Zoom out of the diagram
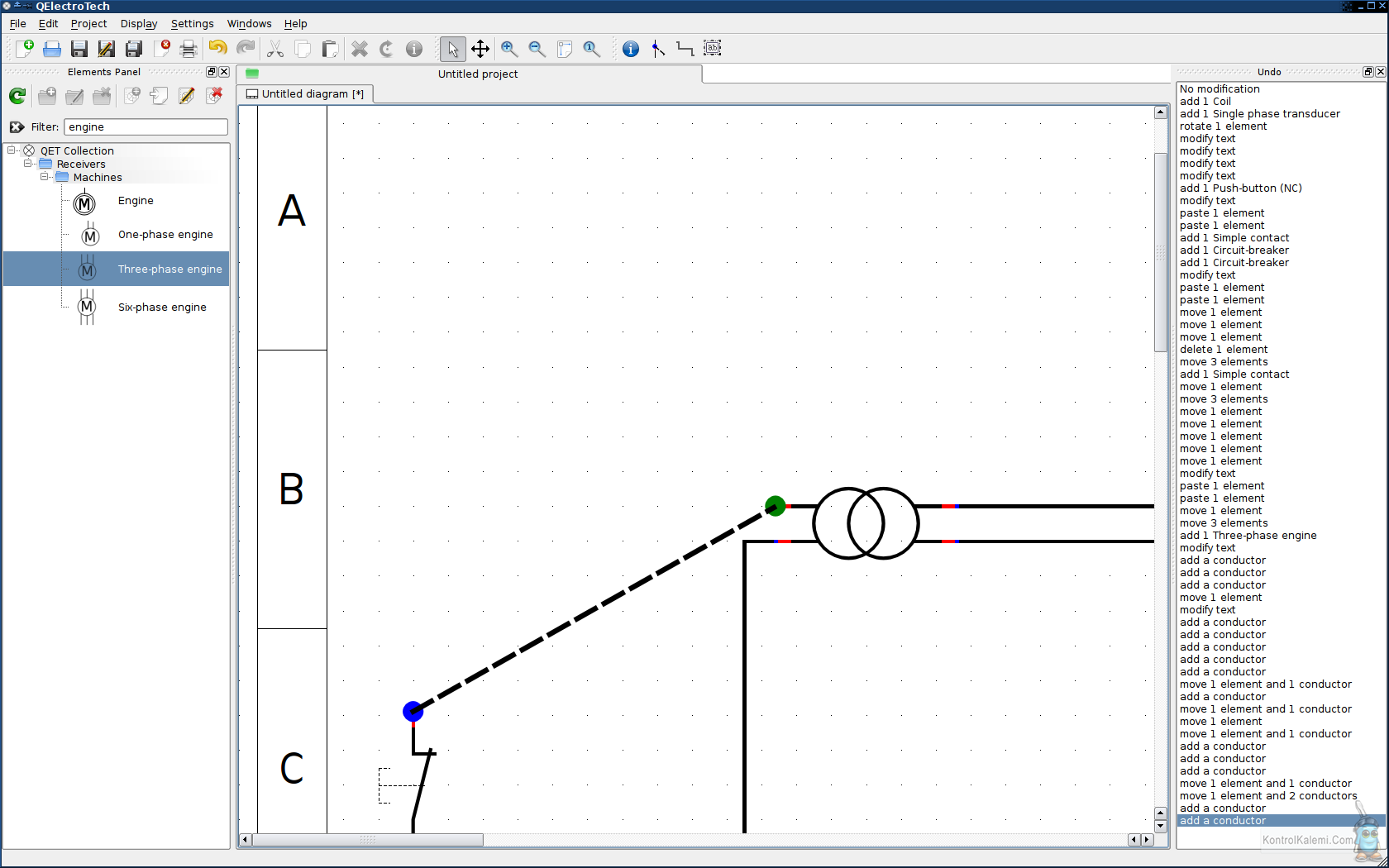Viewport: 1389px width, 868px height. pos(537,49)
